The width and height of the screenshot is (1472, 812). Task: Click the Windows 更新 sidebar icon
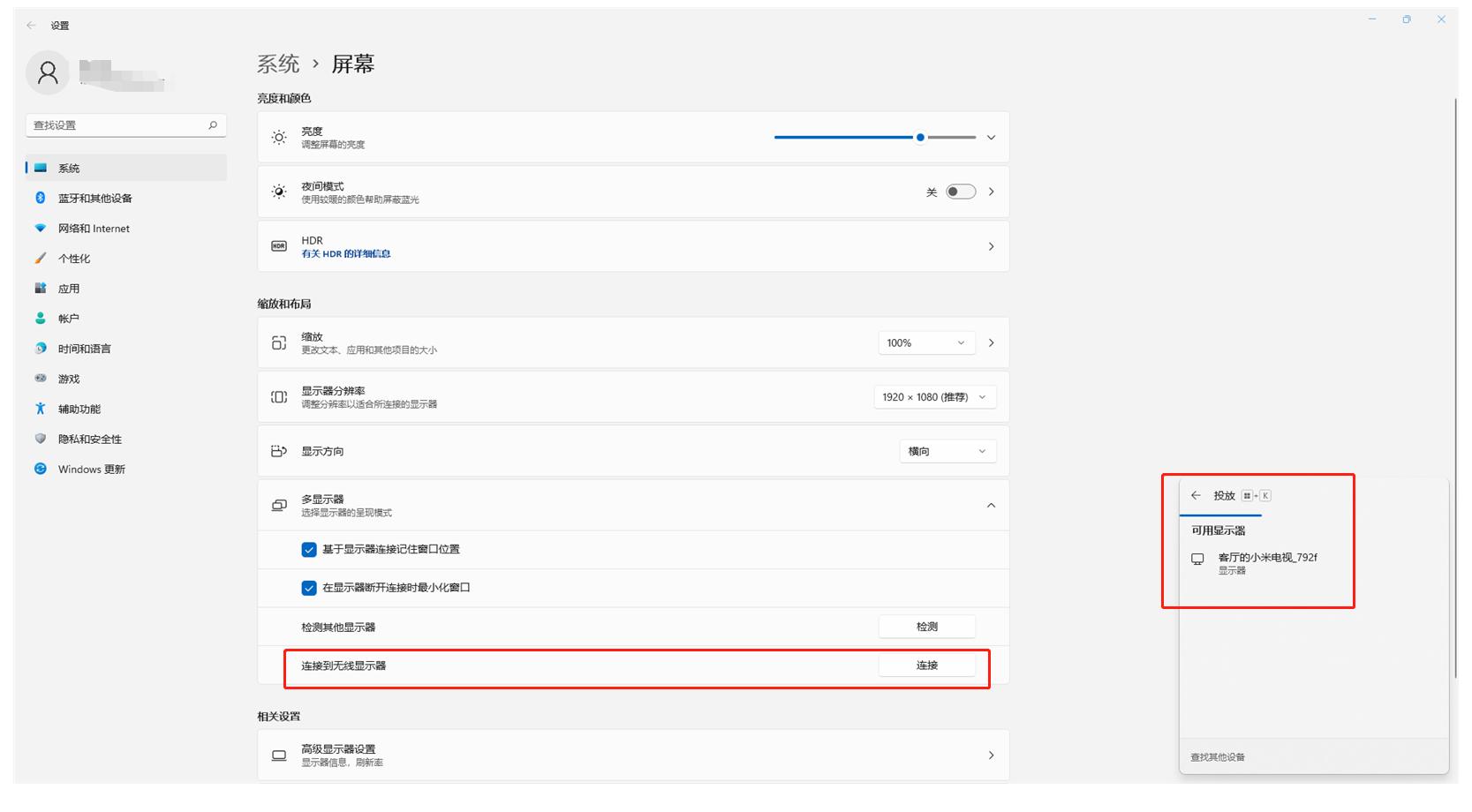40,469
